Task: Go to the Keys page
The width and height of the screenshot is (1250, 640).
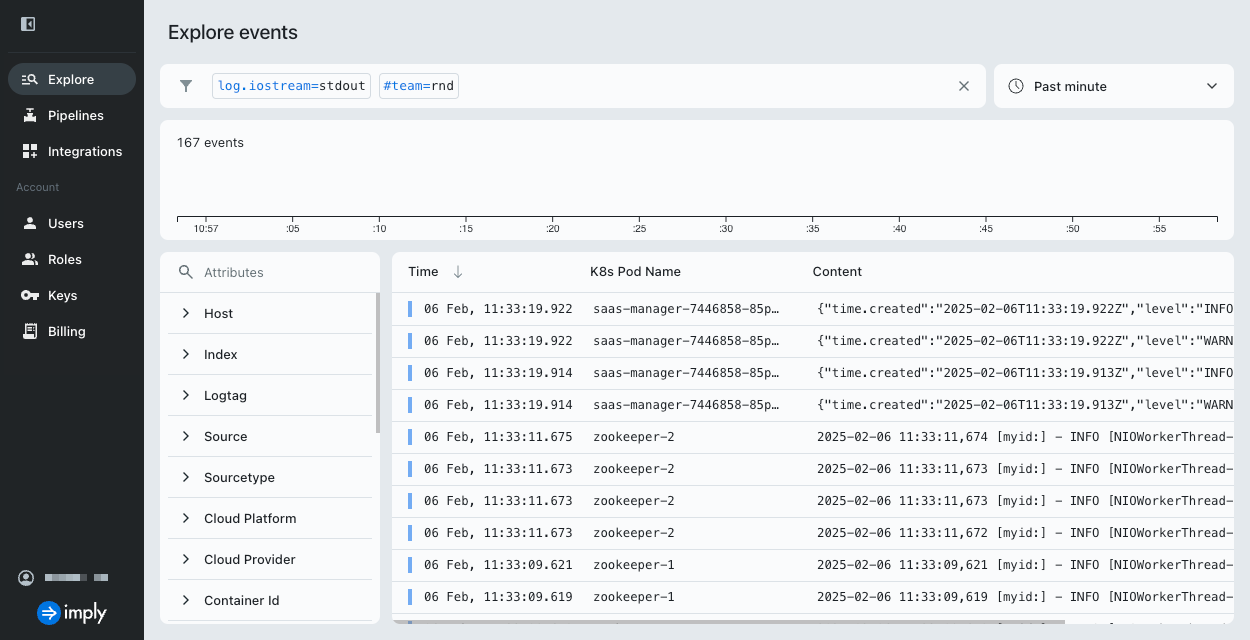Action: pyautogui.click(x=72, y=295)
